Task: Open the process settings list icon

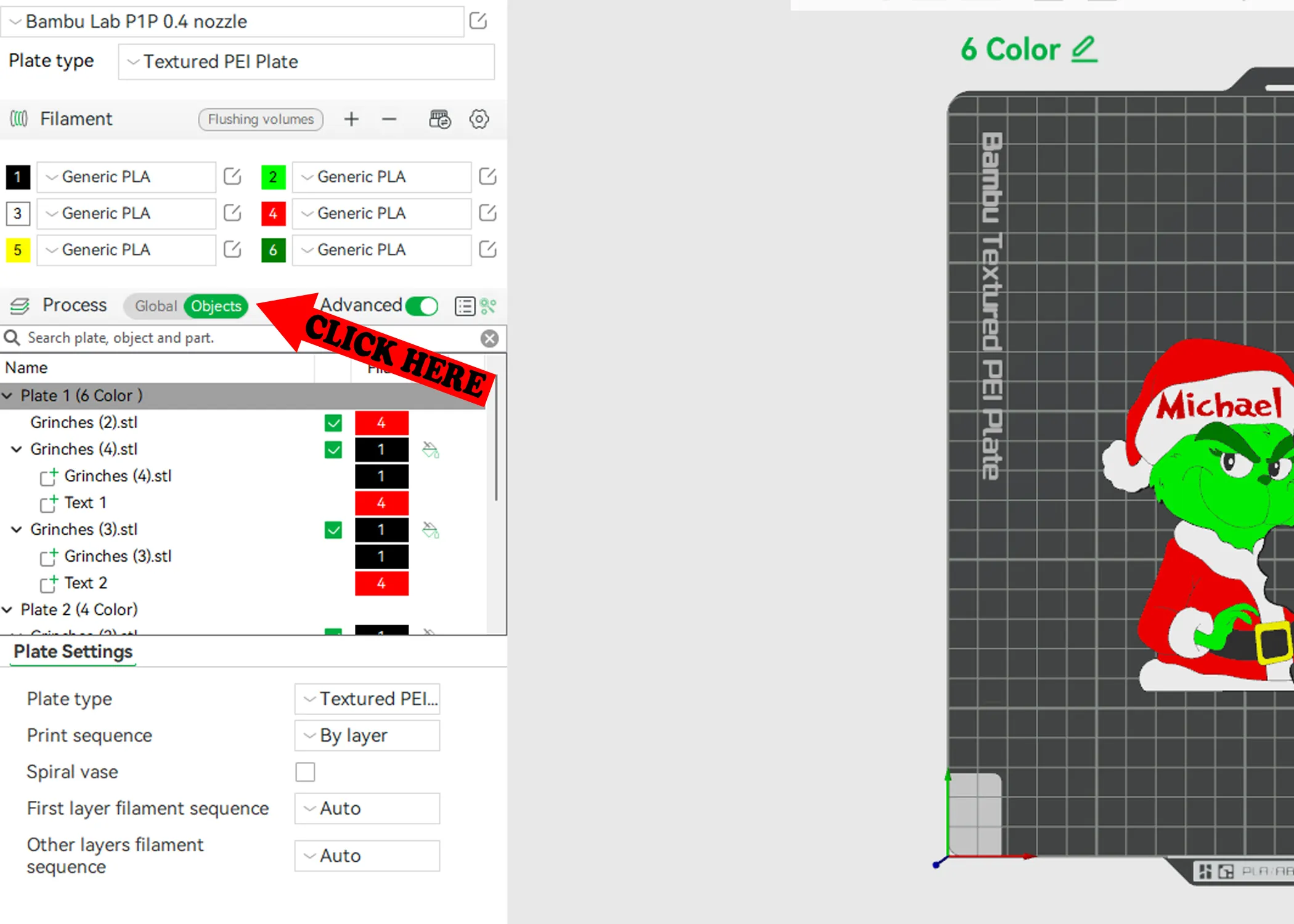Action: [x=465, y=306]
